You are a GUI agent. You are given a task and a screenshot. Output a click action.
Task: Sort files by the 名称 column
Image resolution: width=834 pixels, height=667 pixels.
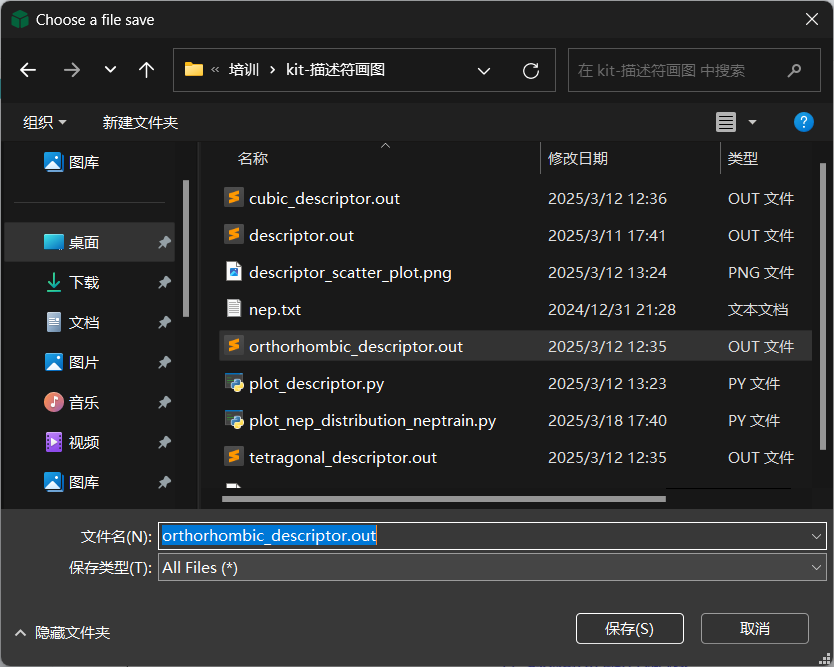[253, 159]
